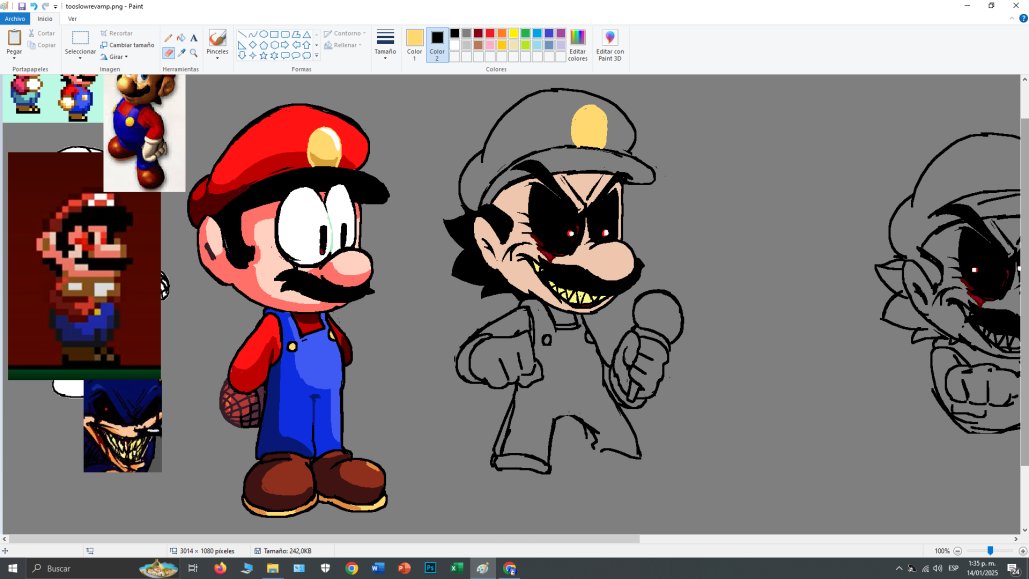
Task: Click the Copiar button
Action: click(41, 45)
